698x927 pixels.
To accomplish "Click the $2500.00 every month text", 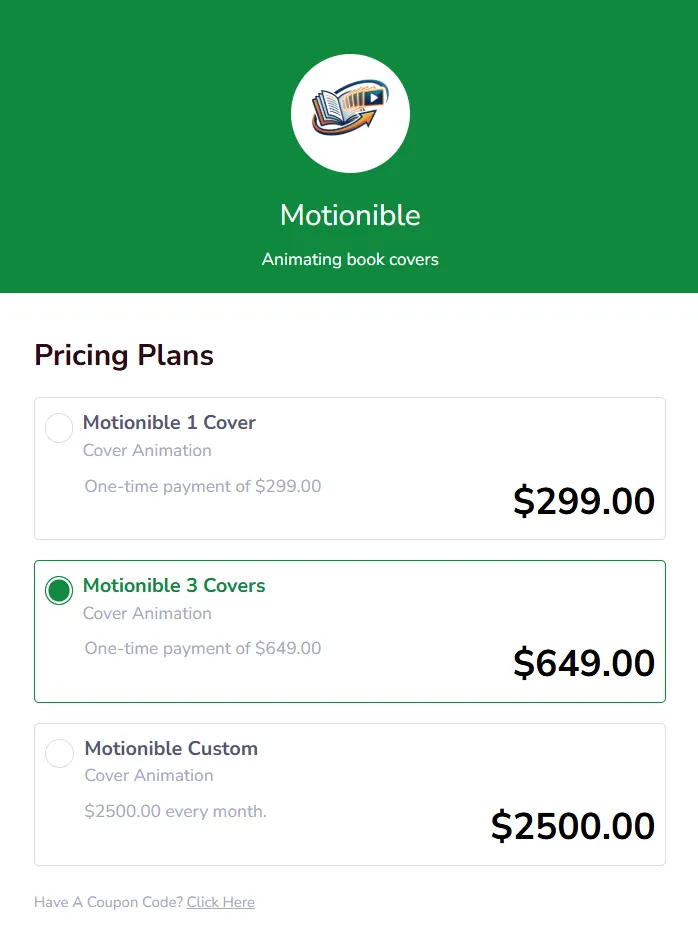I will click(175, 811).
